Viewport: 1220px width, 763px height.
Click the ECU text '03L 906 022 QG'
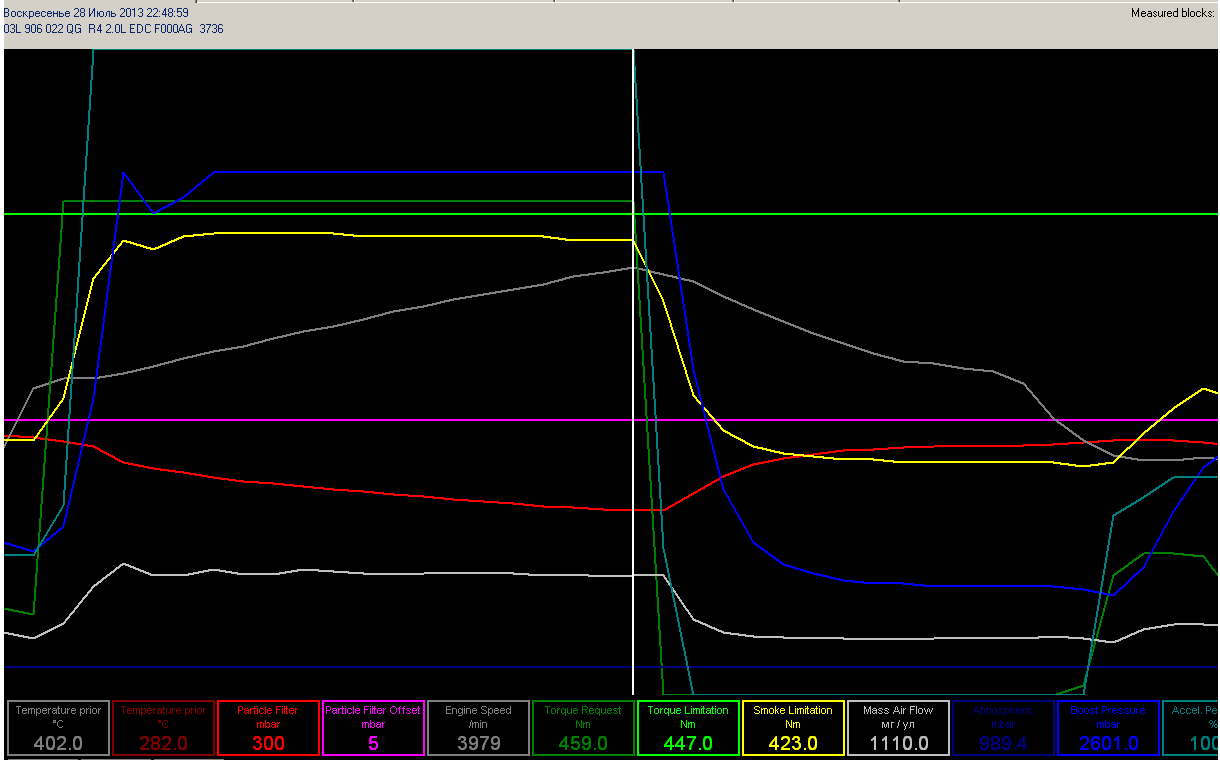(x=43, y=29)
